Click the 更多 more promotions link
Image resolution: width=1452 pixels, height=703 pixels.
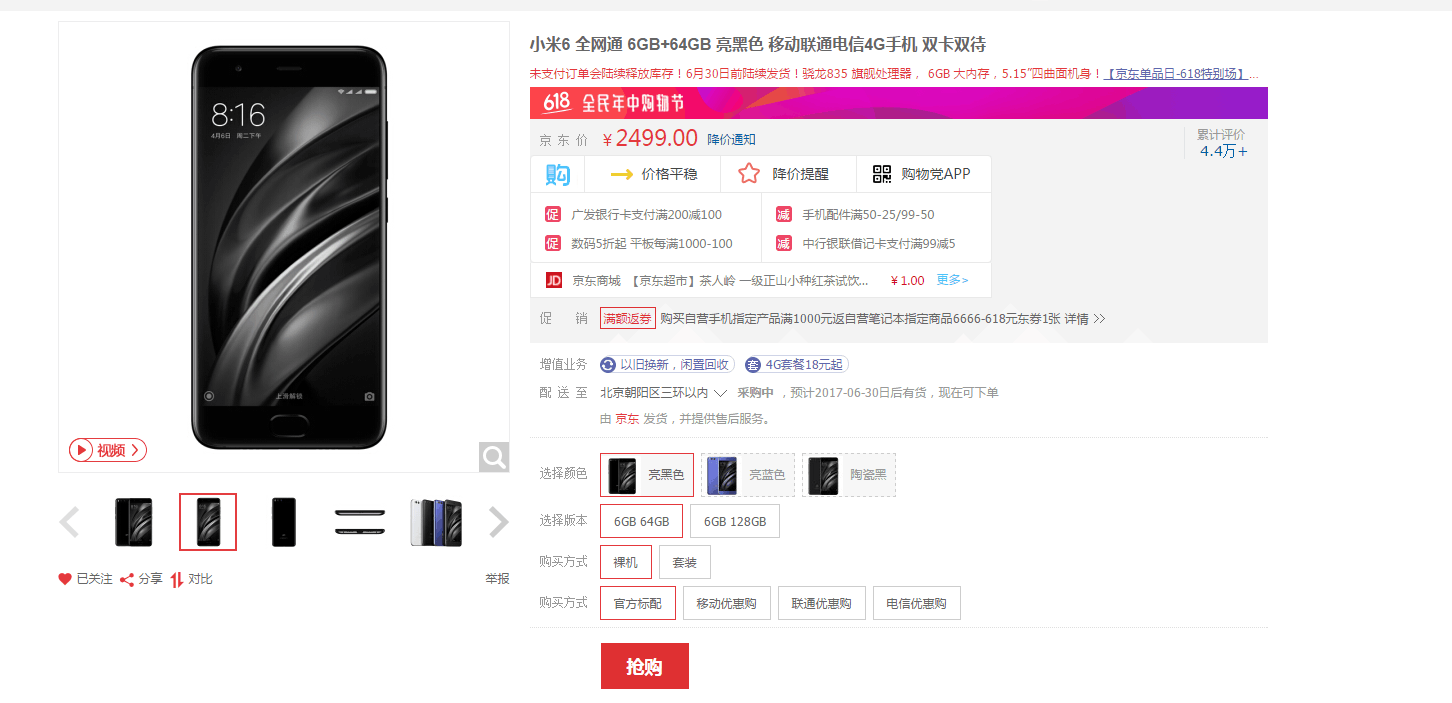pos(952,280)
